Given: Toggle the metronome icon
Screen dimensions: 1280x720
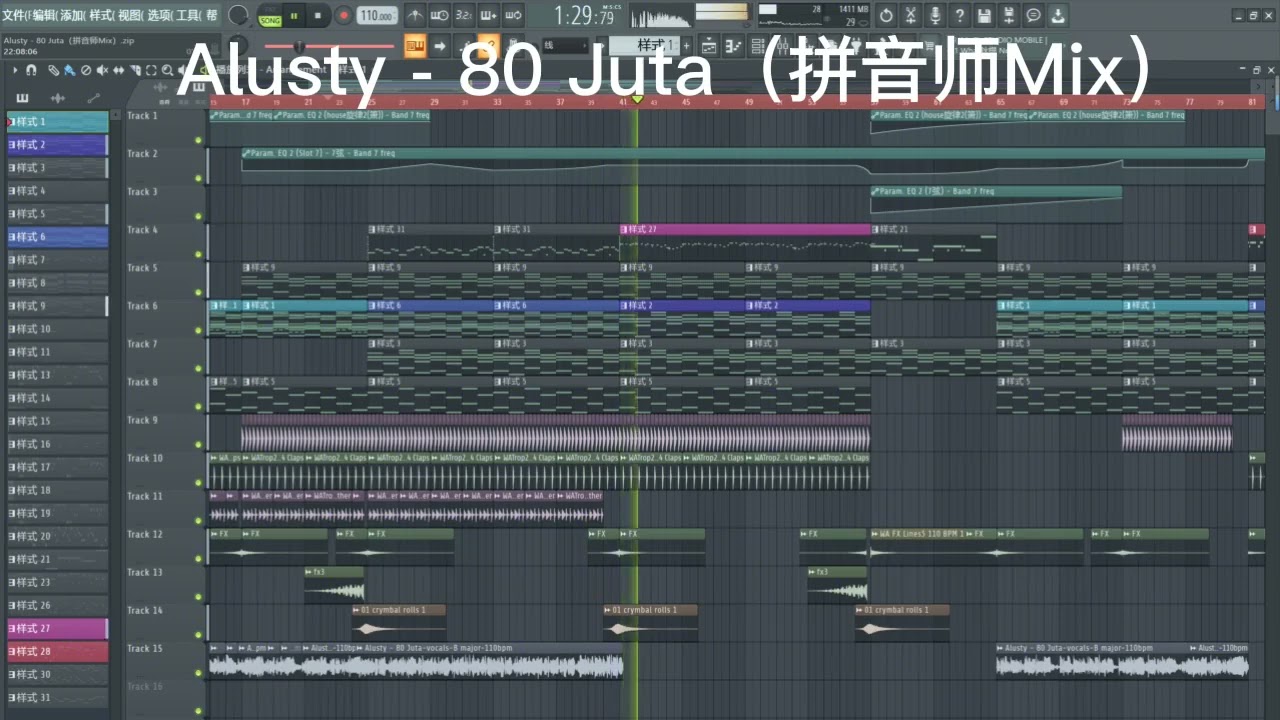Looking at the screenshot, I should (x=413, y=16).
